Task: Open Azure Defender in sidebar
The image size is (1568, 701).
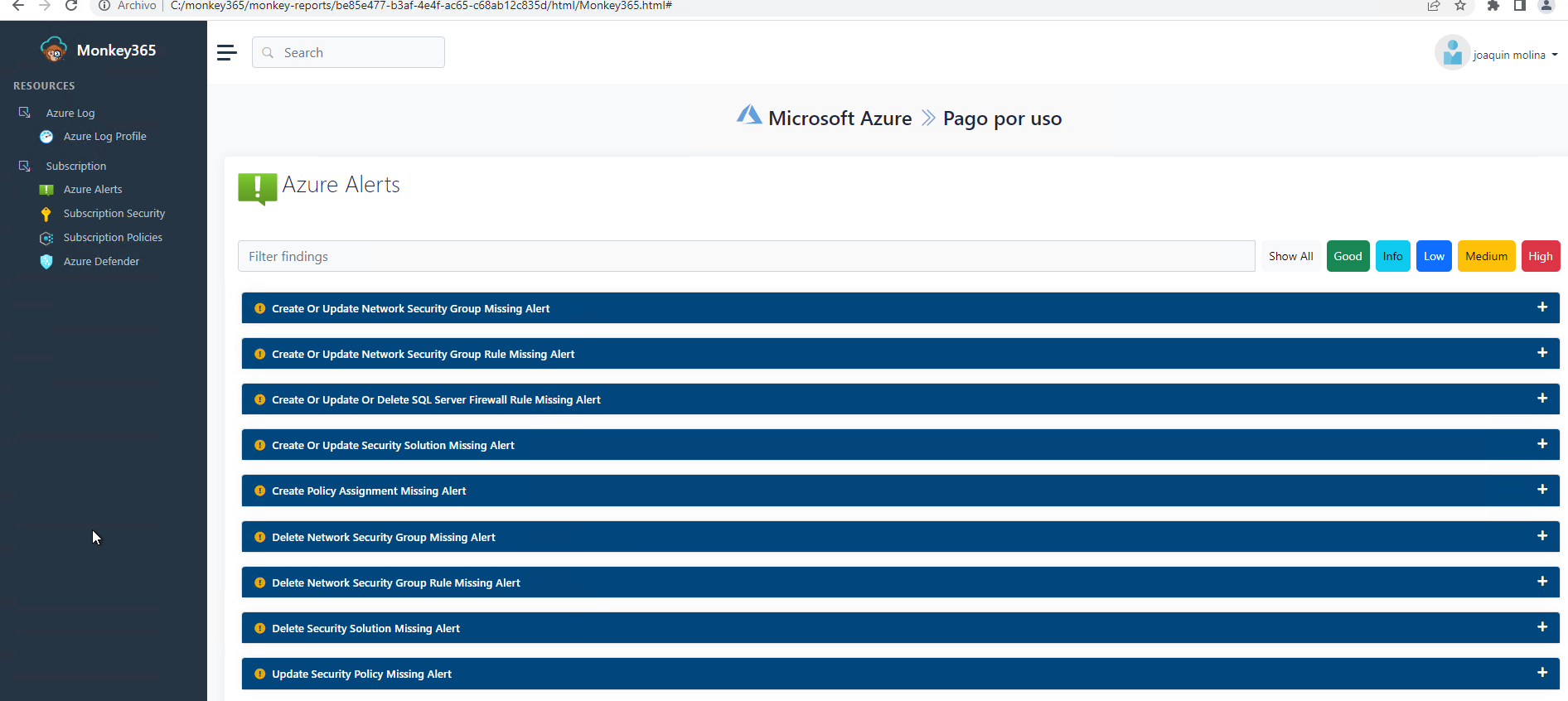Action: pos(101,262)
